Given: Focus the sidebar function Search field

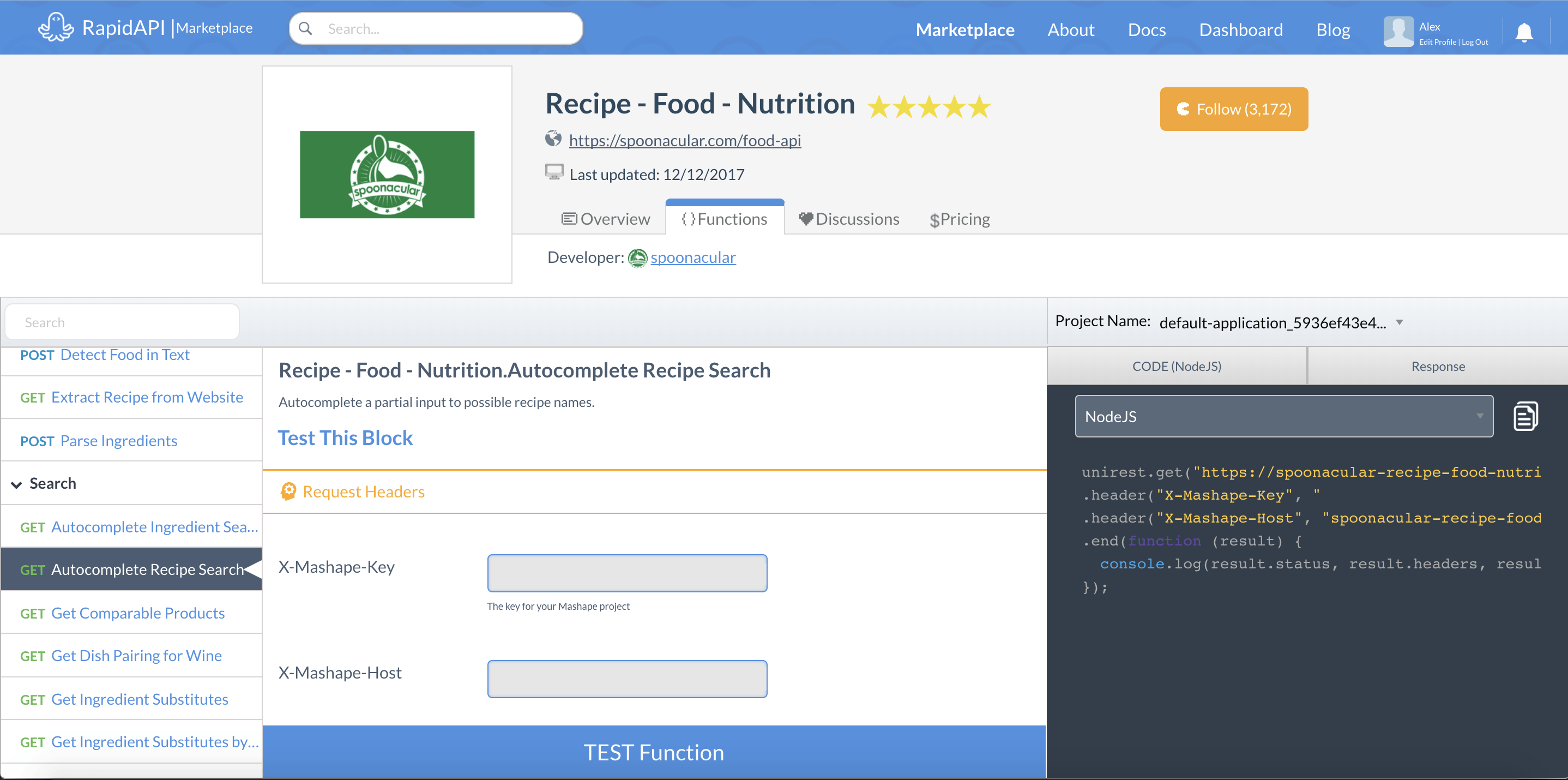Looking at the screenshot, I should [122, 322].
